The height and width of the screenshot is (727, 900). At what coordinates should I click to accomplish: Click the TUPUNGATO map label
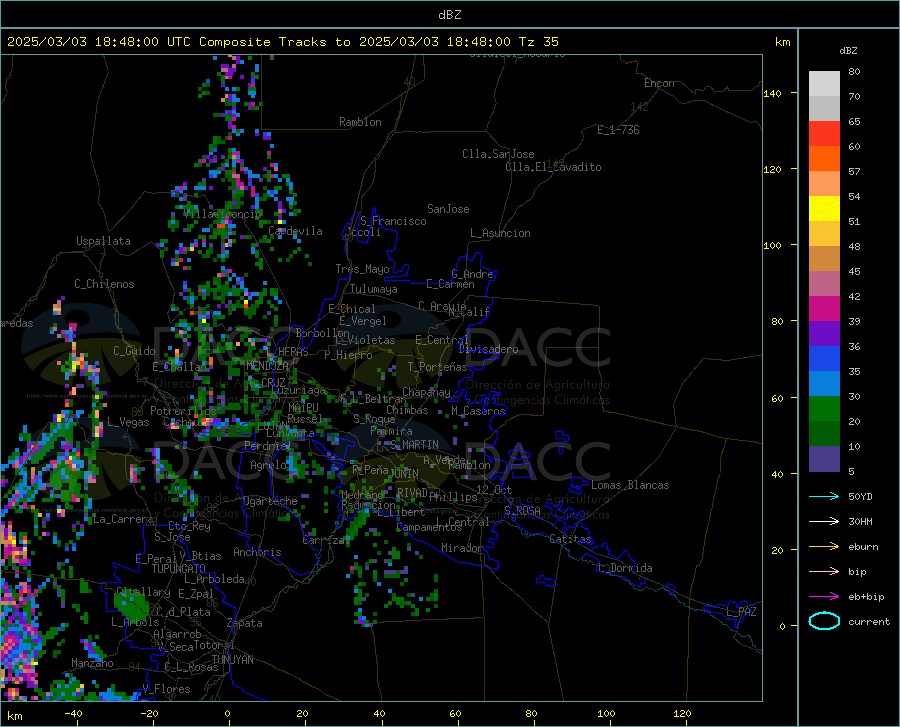(179, 569)
